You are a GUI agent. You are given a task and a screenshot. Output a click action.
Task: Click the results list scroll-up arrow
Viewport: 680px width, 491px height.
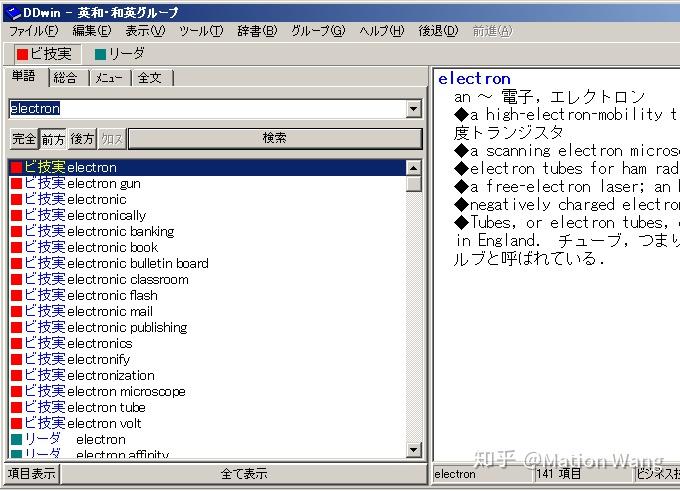(x=414, y=168)
